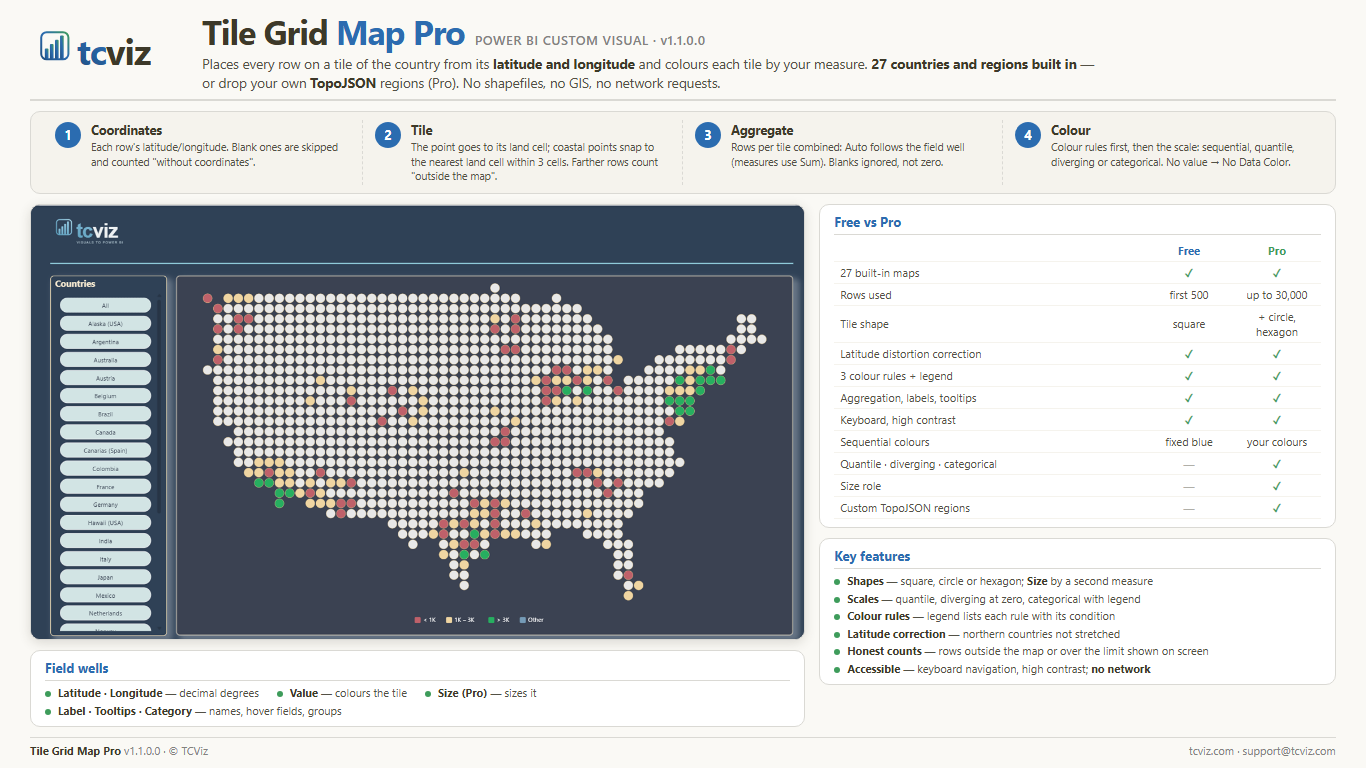
Task: Select Canarias (Spain) slicer button
Action: coord(105,450)
